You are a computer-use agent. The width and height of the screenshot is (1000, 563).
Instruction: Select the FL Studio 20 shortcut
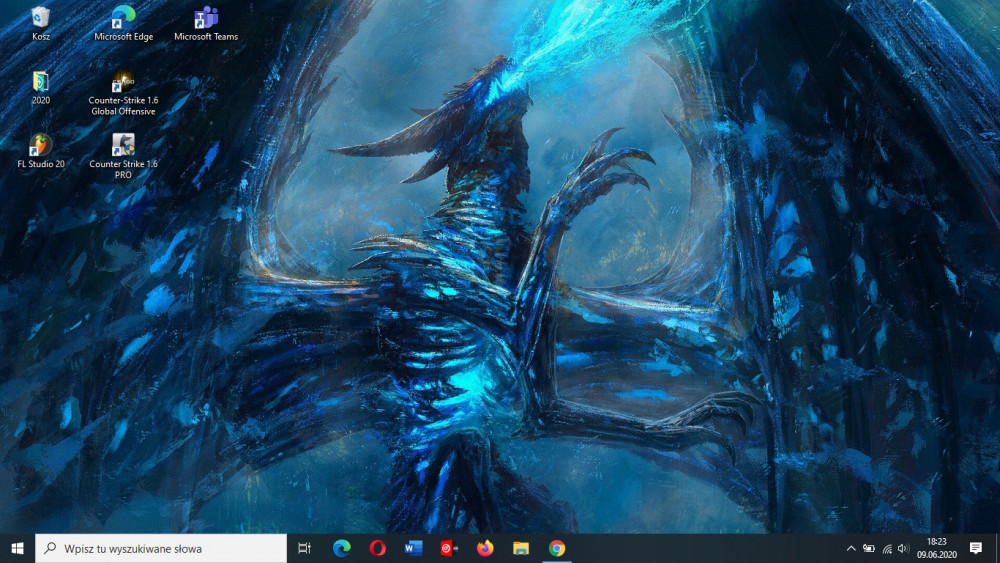(x=41, y=151)
